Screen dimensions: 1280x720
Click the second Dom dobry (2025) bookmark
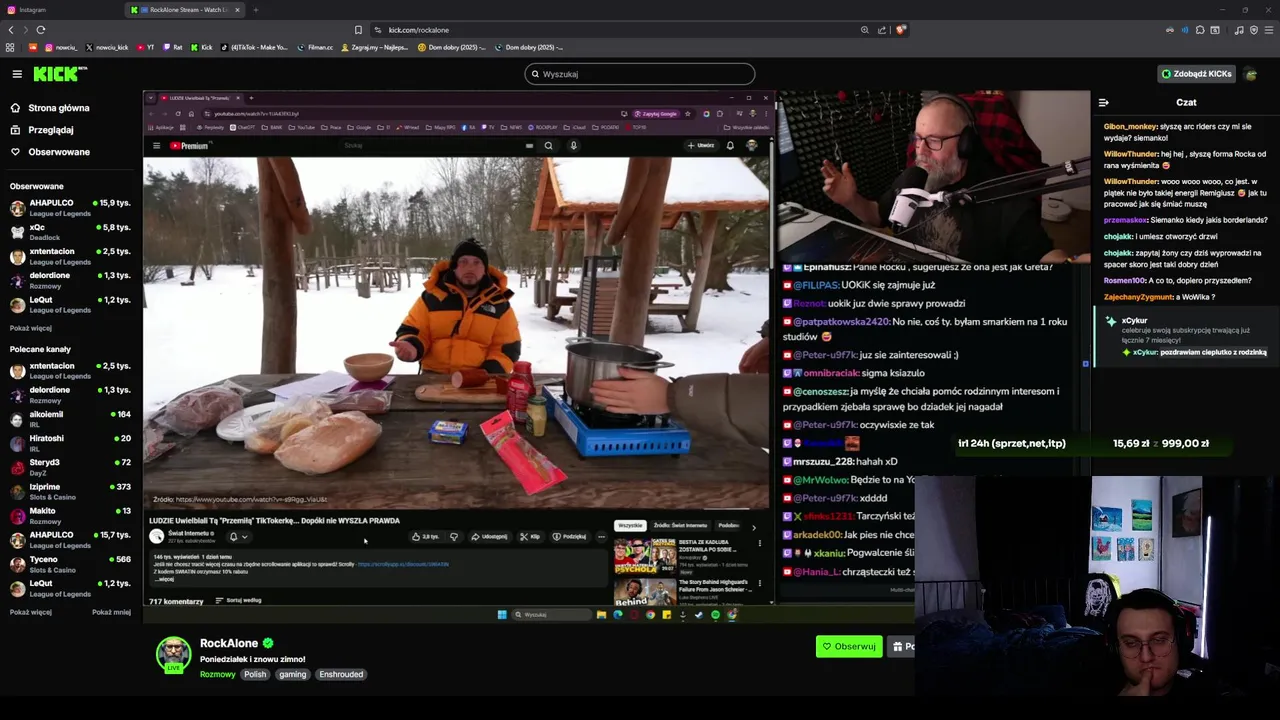pos(528,47)
